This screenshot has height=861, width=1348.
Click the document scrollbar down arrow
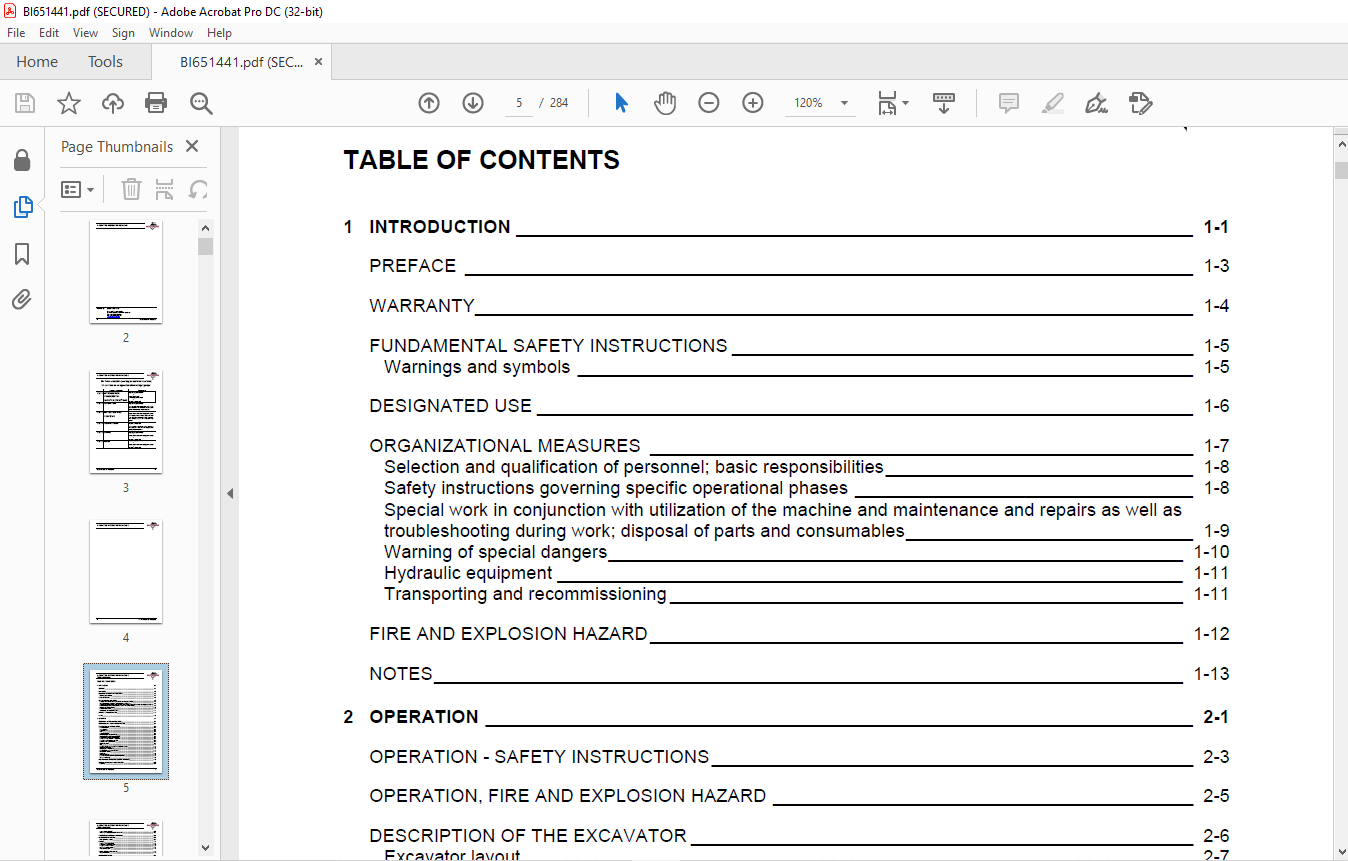point(1340,850)
